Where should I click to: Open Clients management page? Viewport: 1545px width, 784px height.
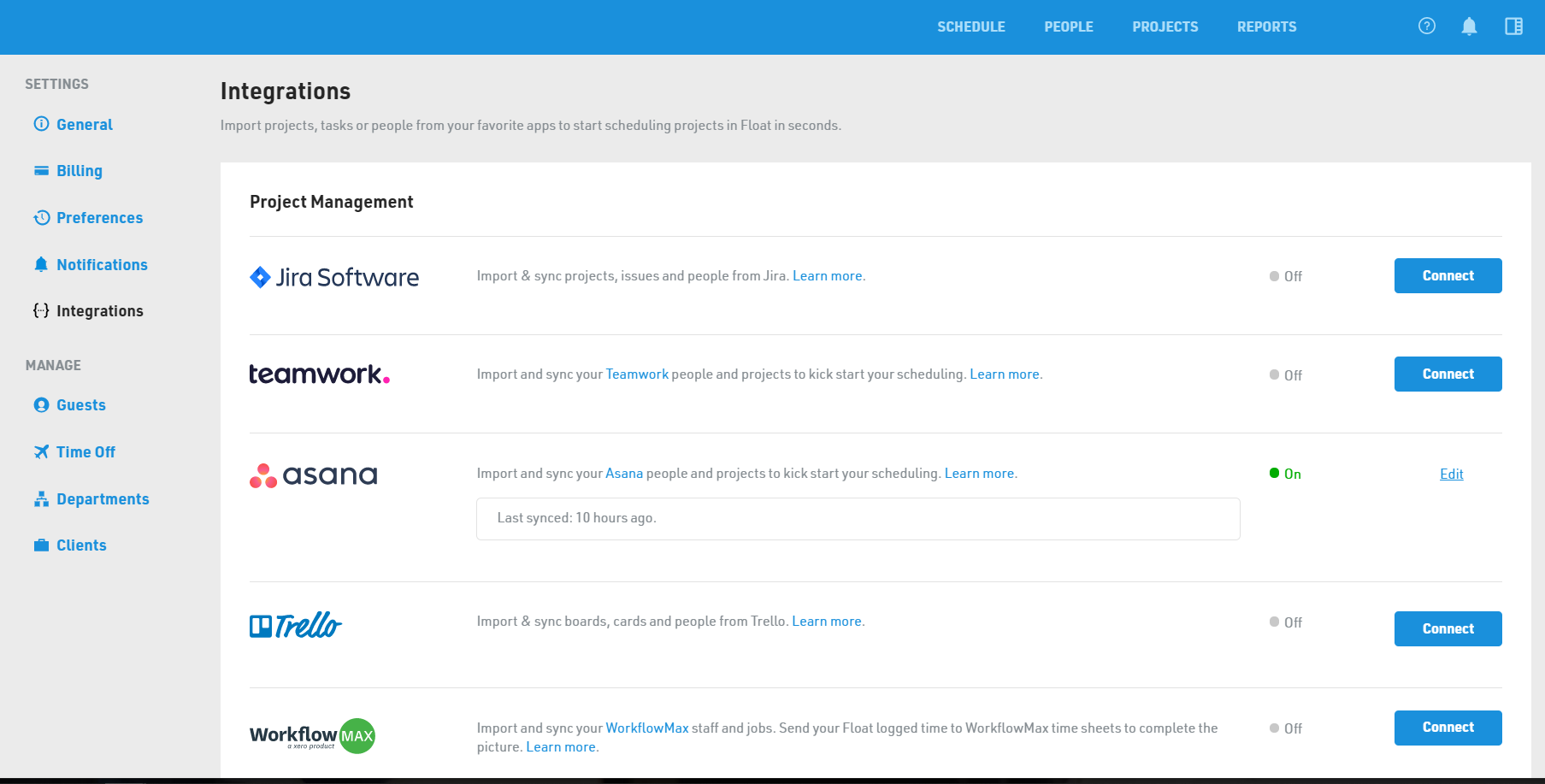[82, 545]
